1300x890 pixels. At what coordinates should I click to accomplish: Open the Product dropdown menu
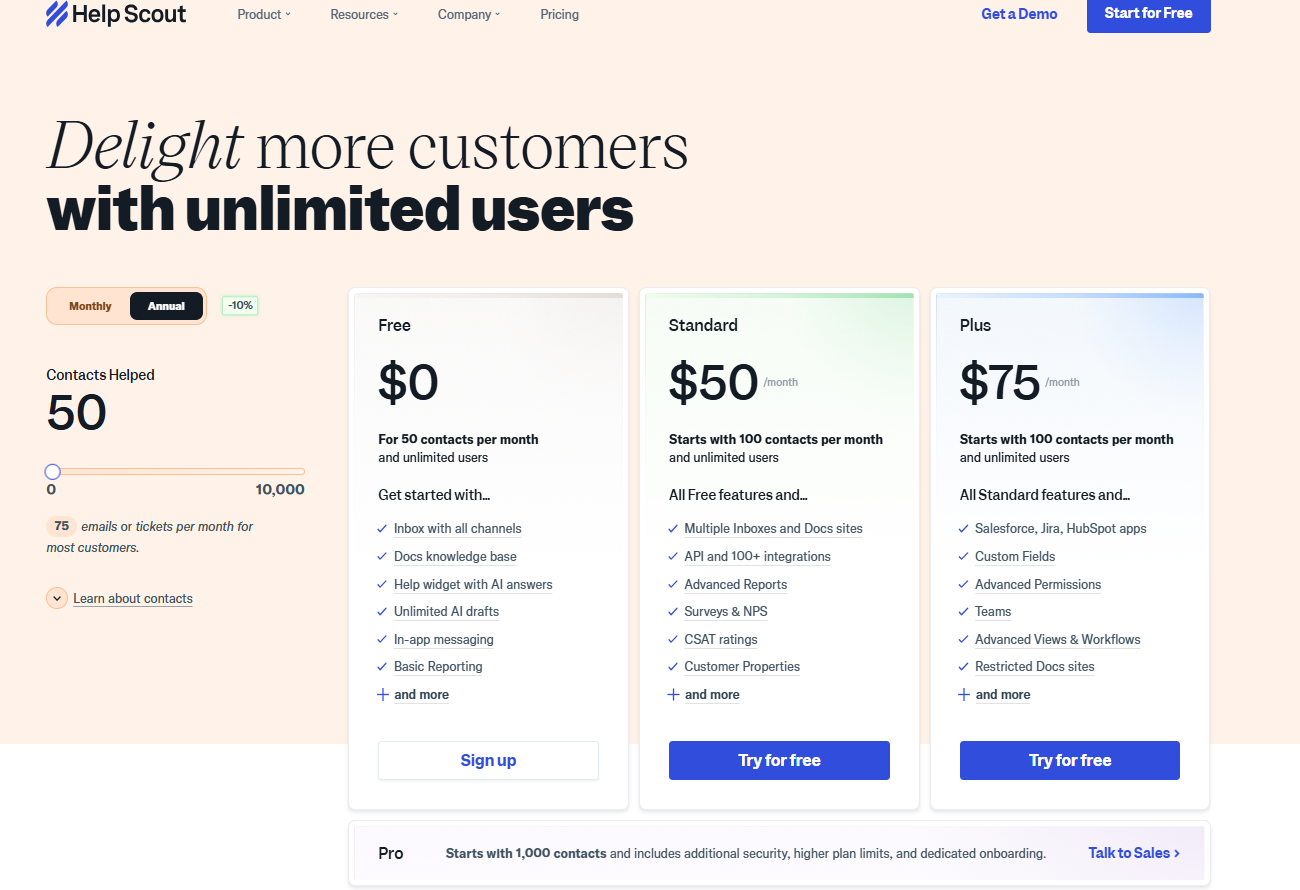264,14
